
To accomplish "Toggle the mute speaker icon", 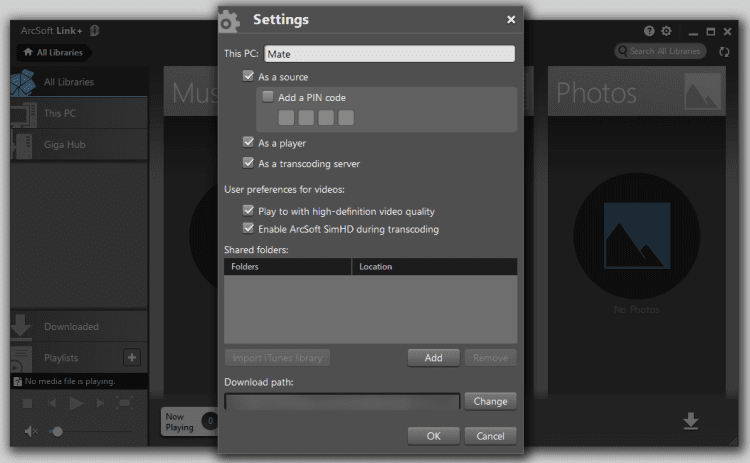I will [31, 431].
